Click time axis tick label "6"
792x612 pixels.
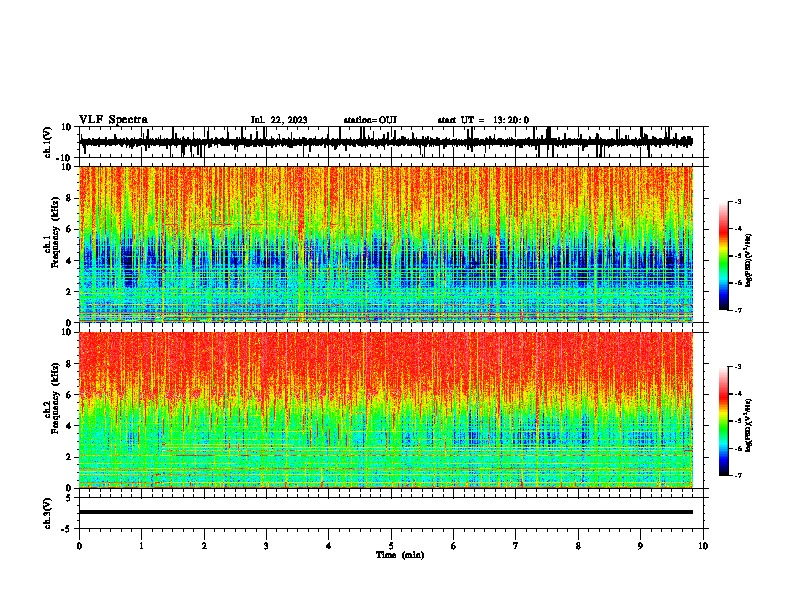(454, 546)
